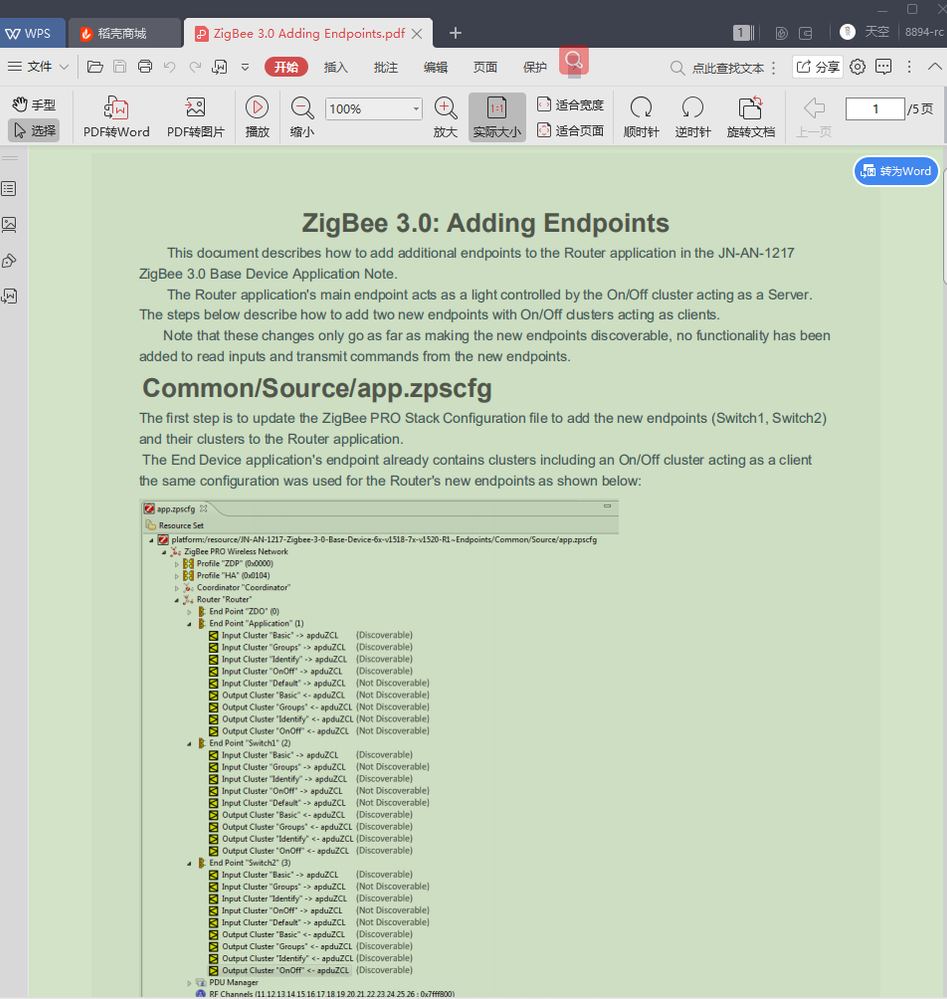Open the 文件 menu
The height and width of the screenshot is (999, 947).
pos(38,67)
